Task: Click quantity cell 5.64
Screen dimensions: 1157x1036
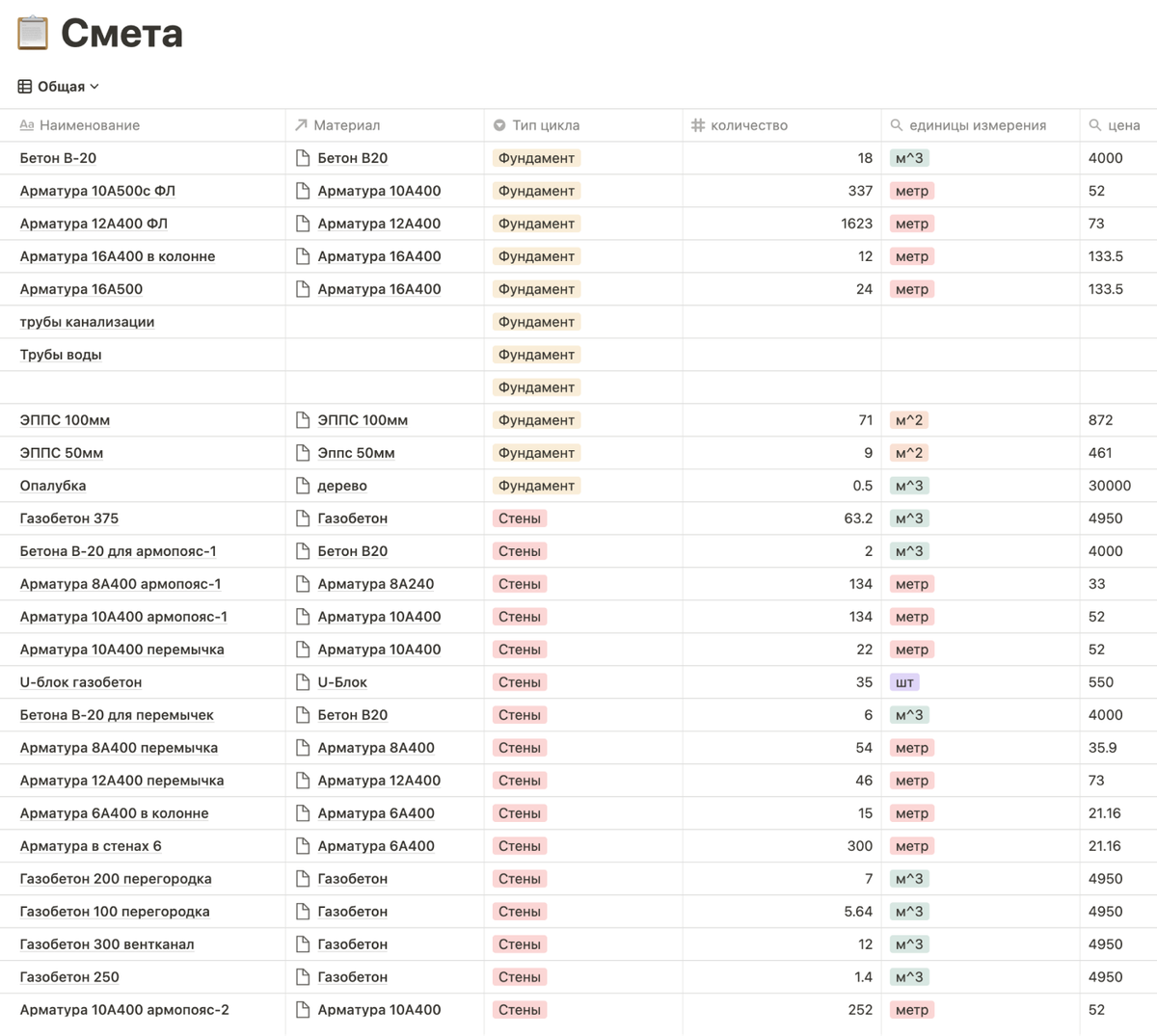Action: (782, 912)
